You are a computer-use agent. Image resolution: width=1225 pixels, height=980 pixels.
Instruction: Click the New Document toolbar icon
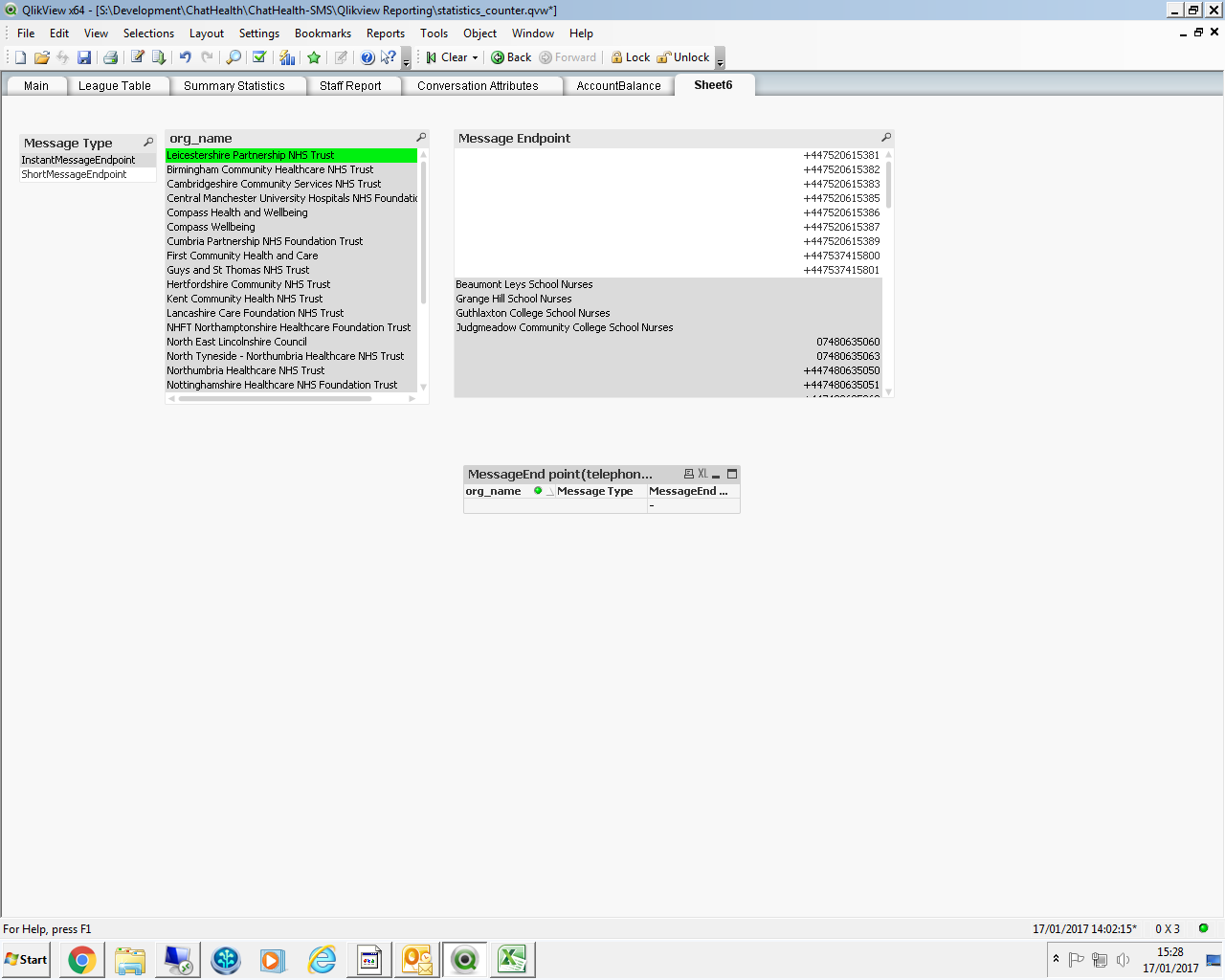click(20, 57)
